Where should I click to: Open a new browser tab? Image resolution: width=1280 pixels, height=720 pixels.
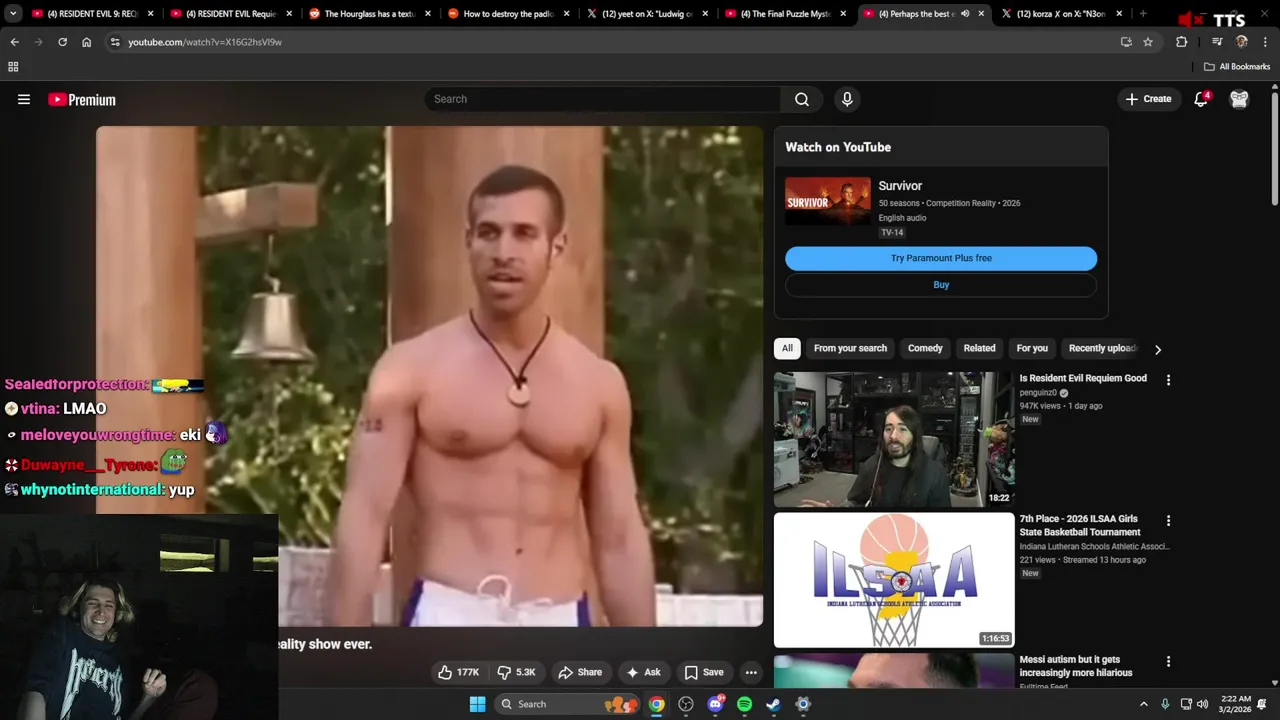click(1143, 14)
